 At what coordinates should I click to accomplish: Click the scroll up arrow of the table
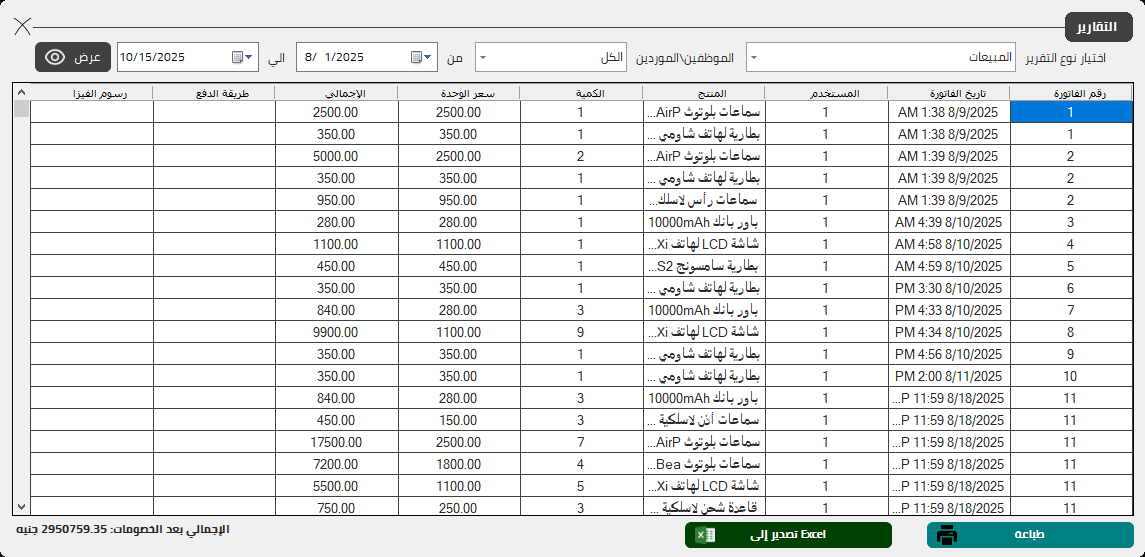pyautogui.click(x=22, y=93)
